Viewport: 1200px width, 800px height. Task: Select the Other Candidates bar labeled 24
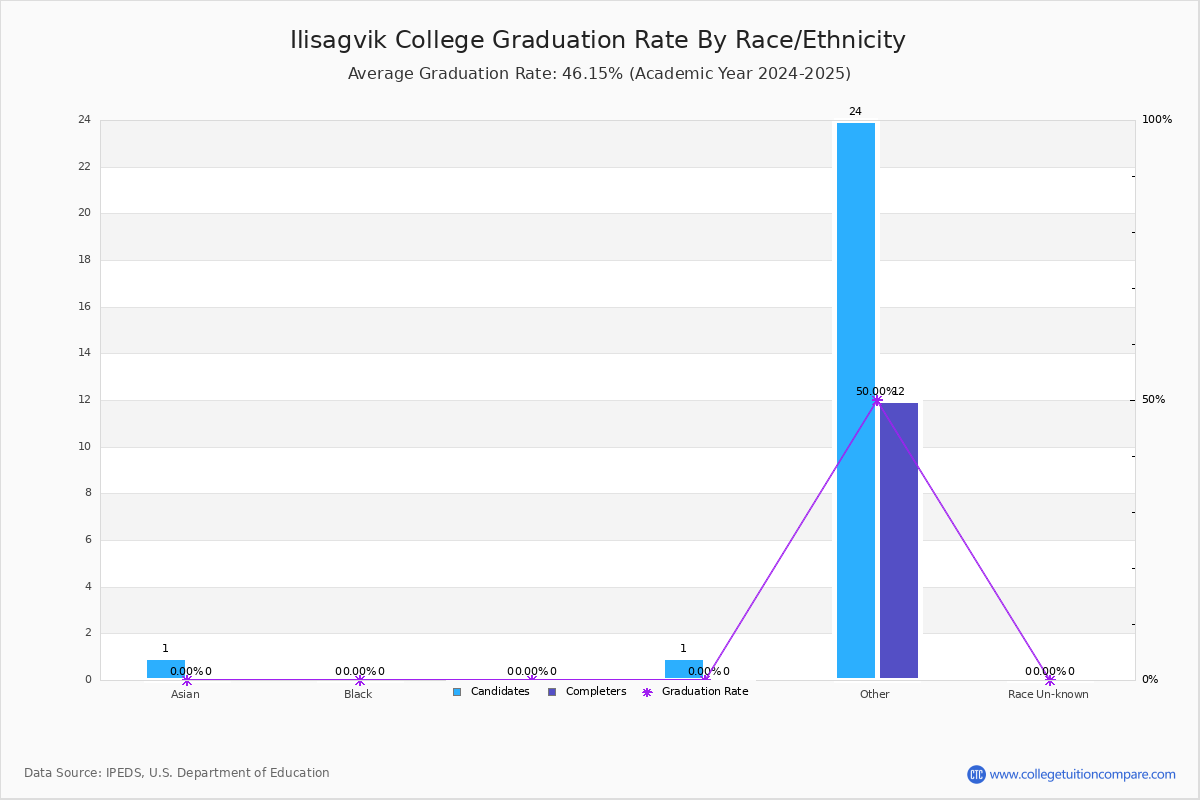click(x=856, y=400)
